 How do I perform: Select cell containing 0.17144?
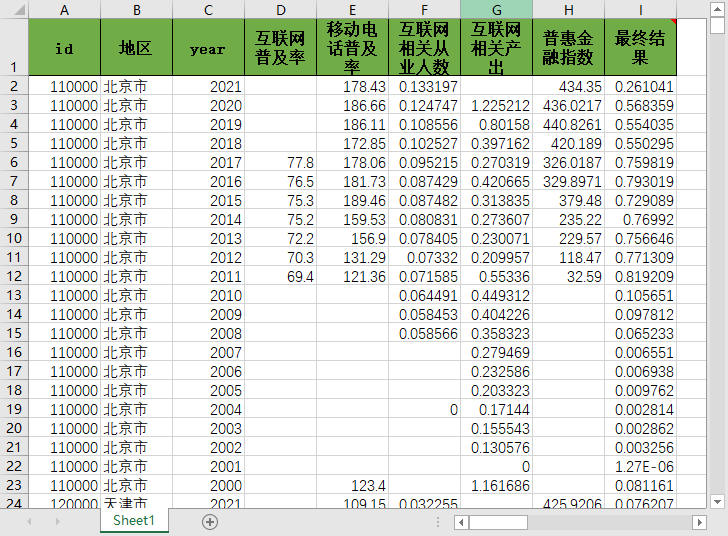(x=496, y=410)
